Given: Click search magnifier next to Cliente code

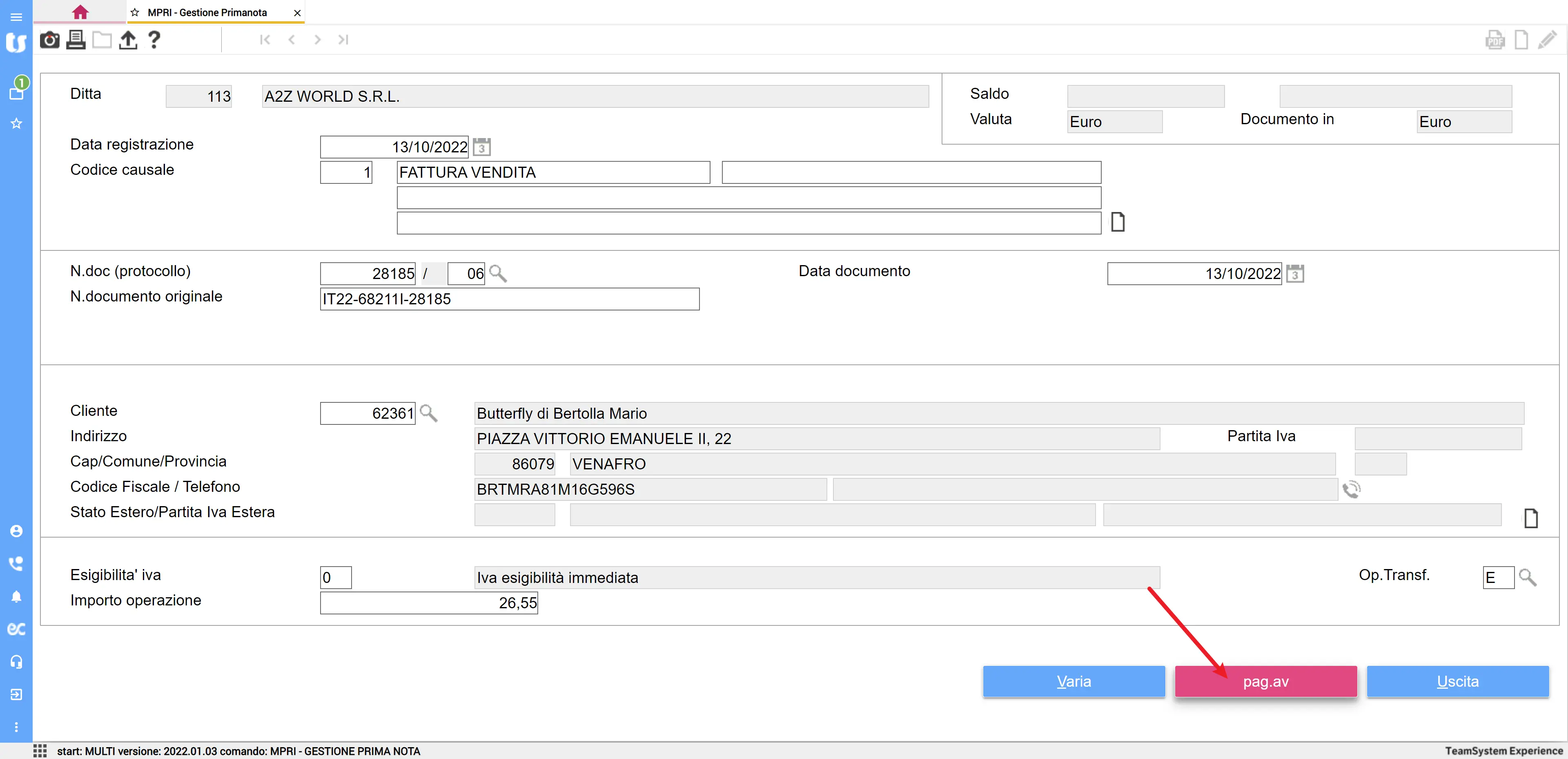Looking at the screenshot, I should click(x=428, y=413).
